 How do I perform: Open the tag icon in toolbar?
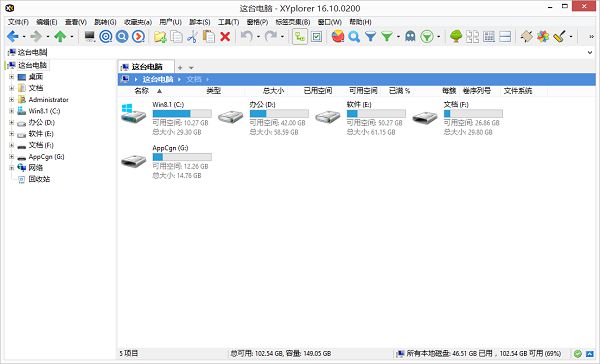(x=527, y=36)
